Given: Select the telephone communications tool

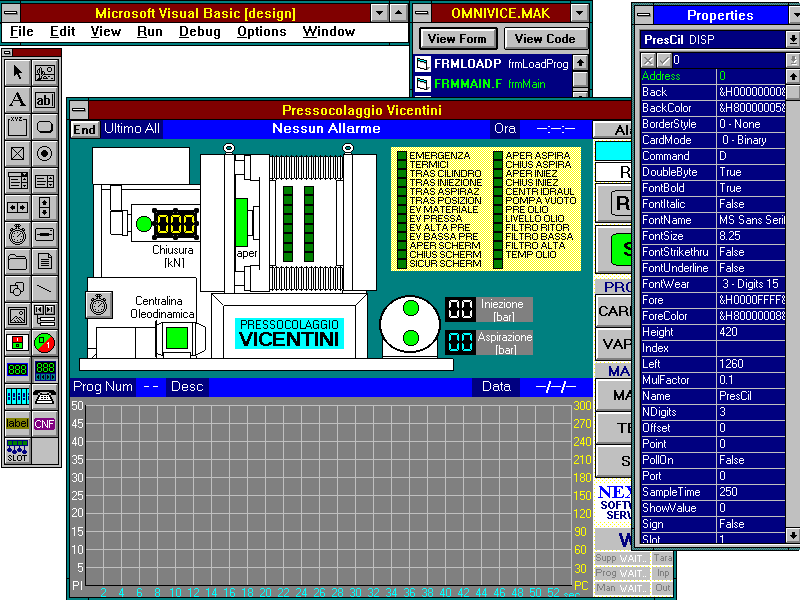Looking at the screenshot, I should 44,397.
